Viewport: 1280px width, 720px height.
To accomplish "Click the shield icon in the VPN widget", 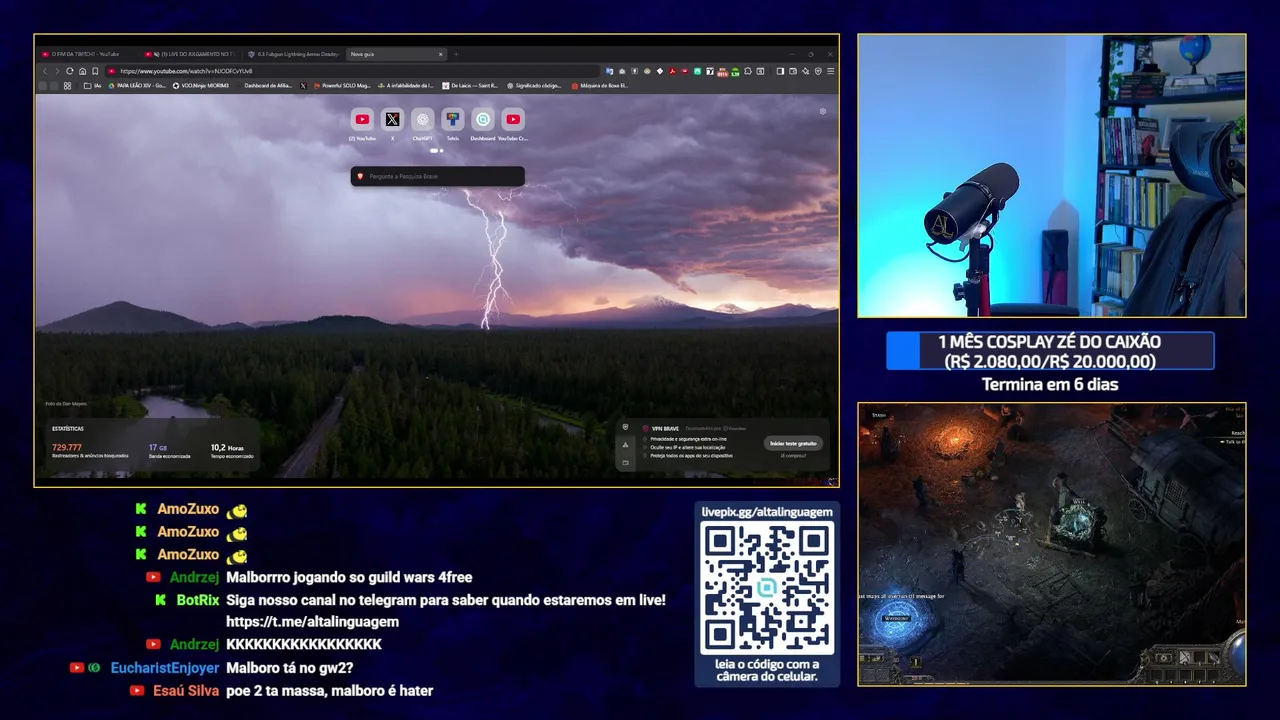I will (x=626, y=427).
